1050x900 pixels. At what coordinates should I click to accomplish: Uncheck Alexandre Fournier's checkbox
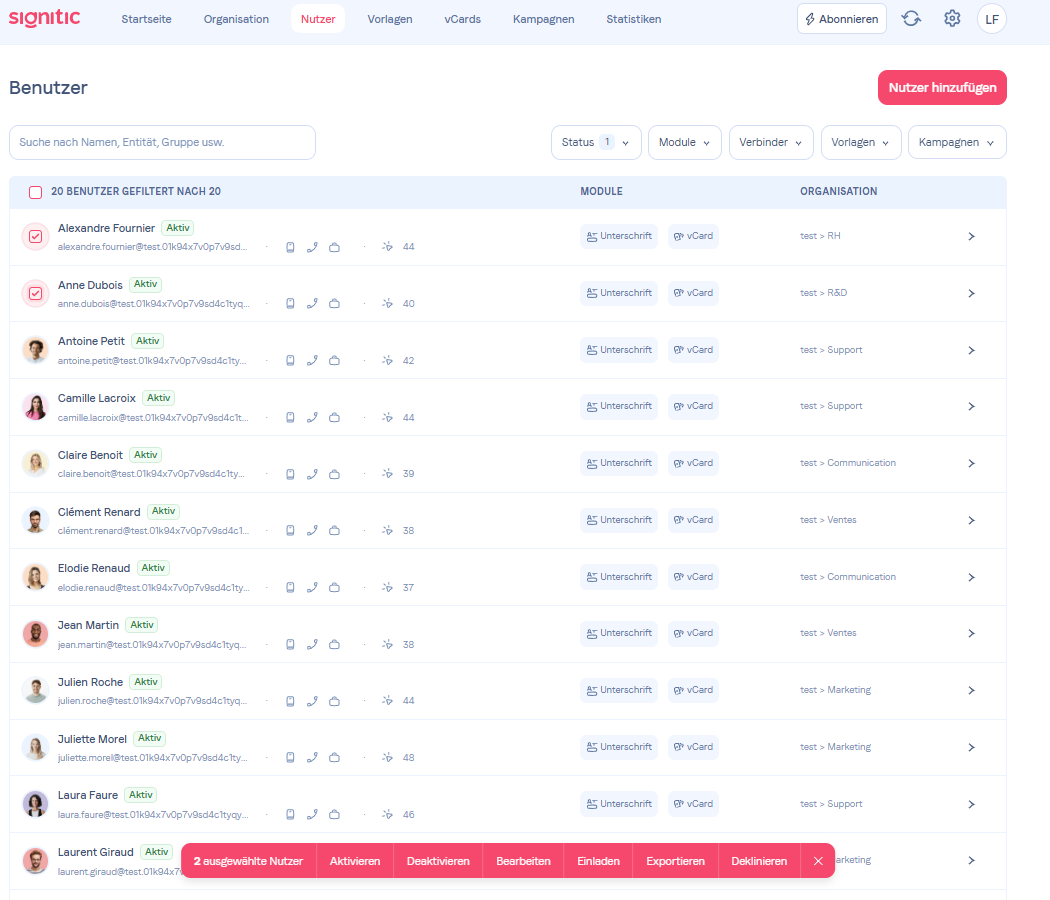click(35, 237)
